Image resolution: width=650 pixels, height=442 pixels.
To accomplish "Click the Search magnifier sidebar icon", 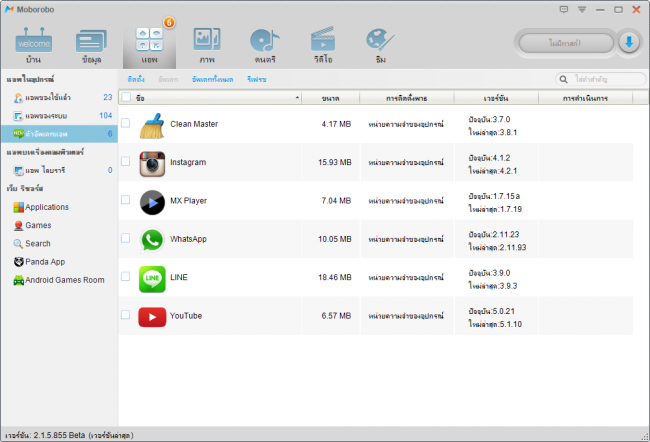I will click(x=18, y=243).
